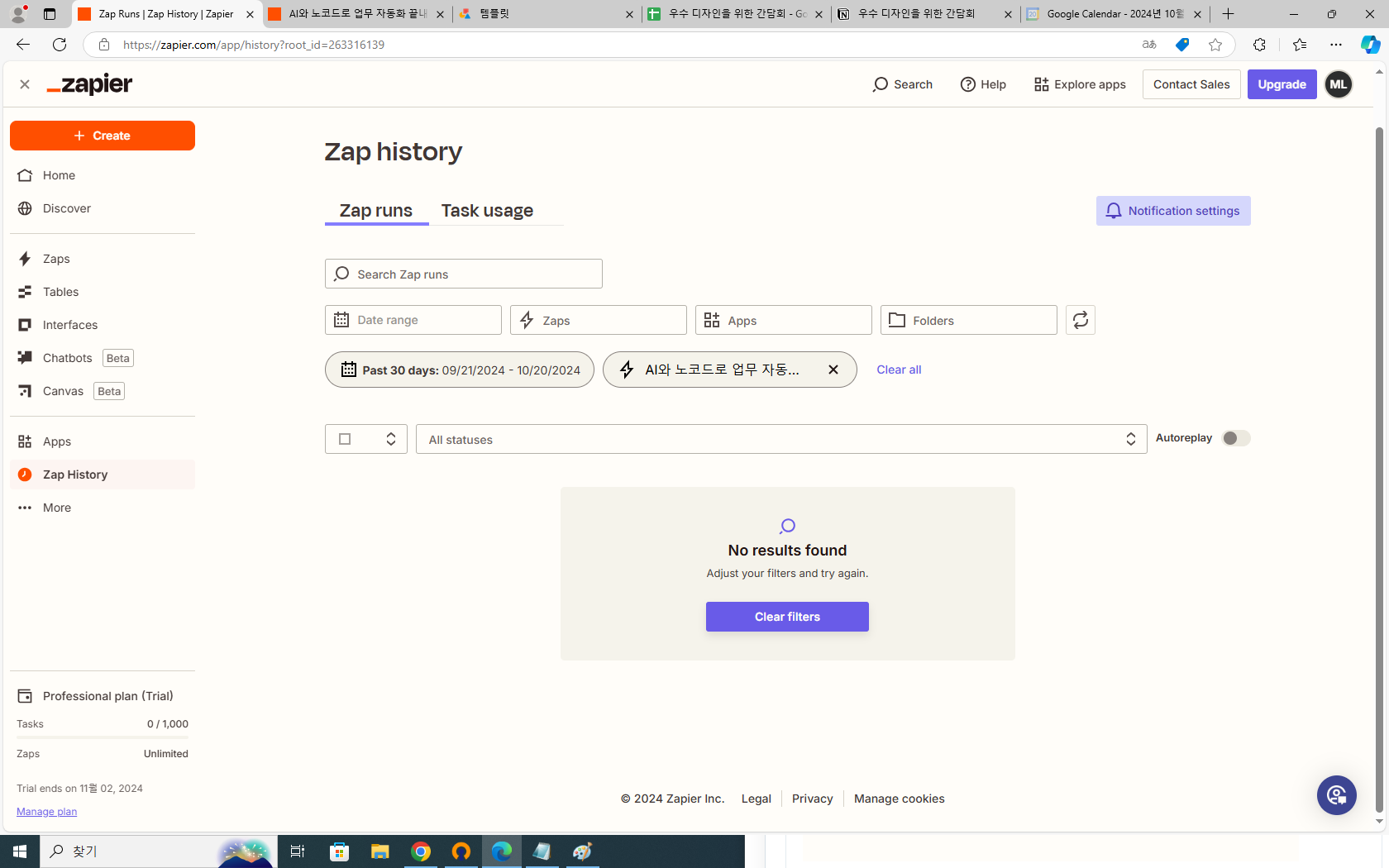Screen dimensions: 1389x868
Task: Open Canvas Beta in the sidebar
Action: click(103, 391)
